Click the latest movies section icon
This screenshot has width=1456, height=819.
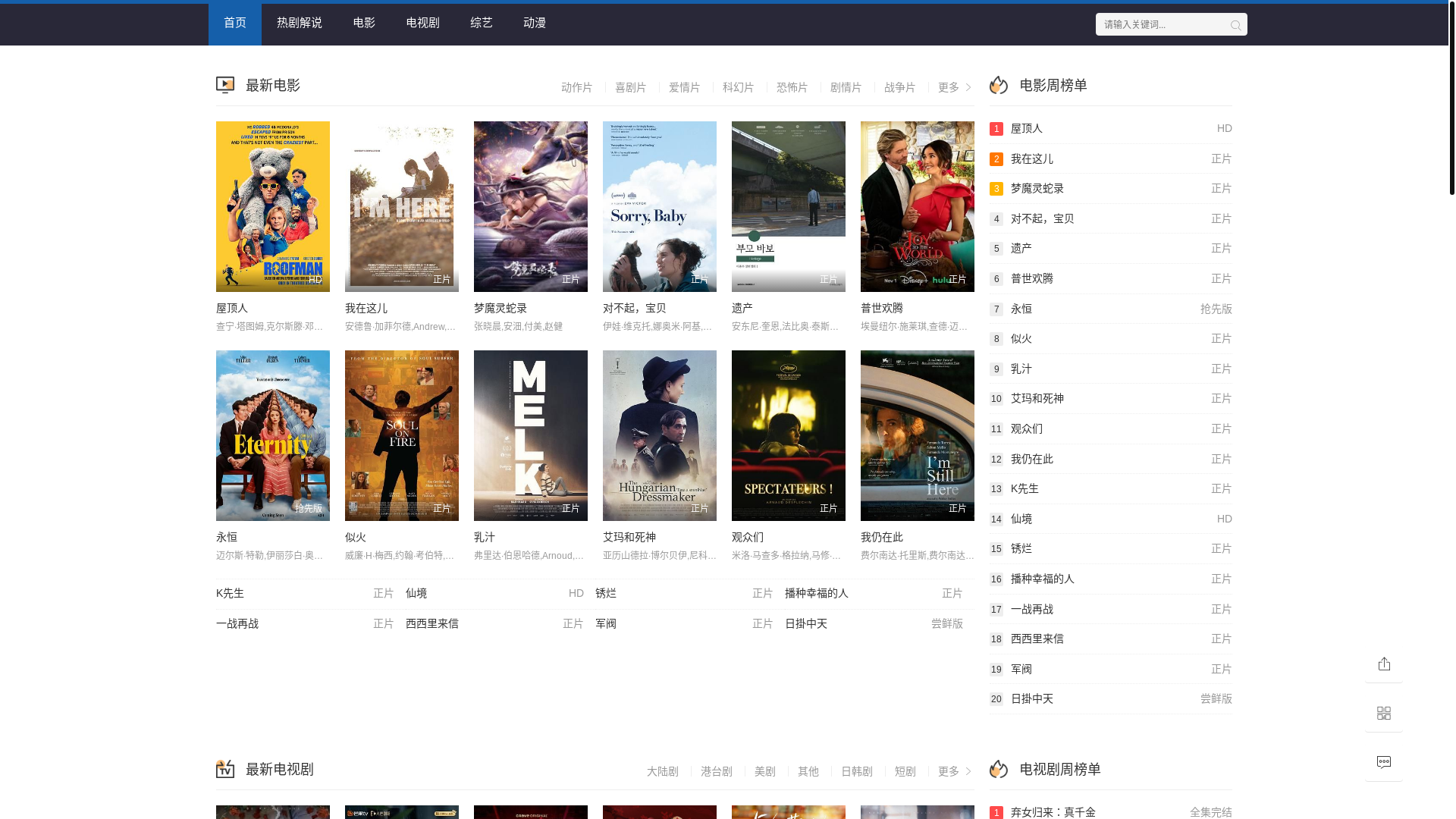tap(225, 85)
